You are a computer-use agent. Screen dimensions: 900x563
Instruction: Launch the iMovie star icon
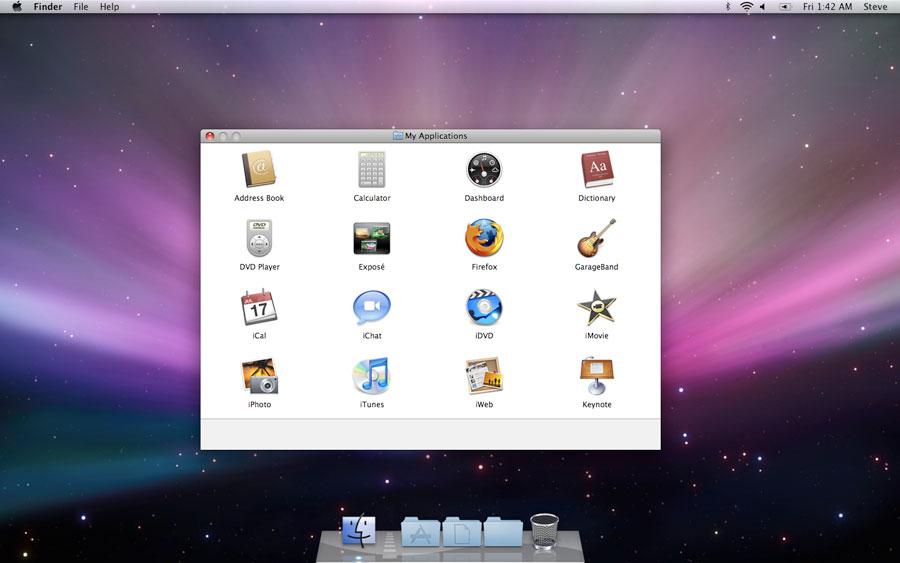point(597,307)
